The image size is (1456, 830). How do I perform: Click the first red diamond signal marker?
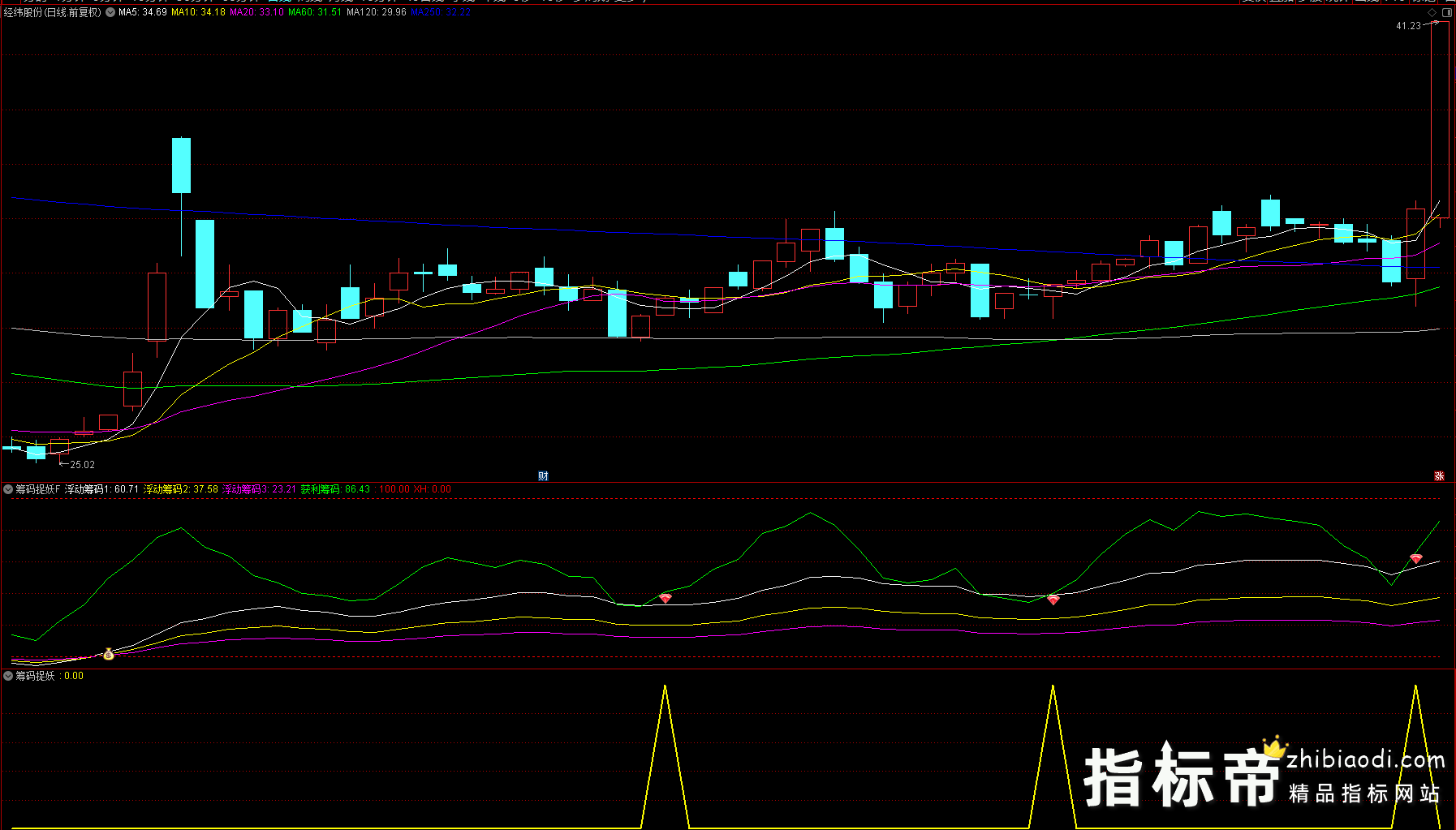pyautogui.click(x=666, y=598)
